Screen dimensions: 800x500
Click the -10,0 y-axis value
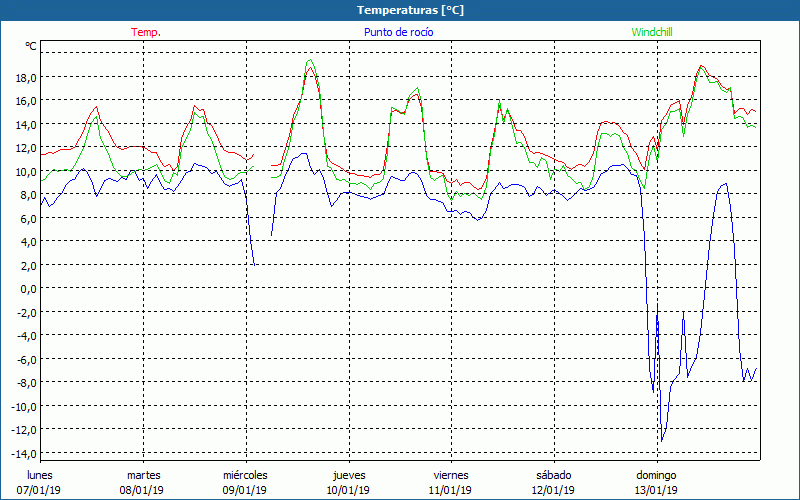pos(24,407)
